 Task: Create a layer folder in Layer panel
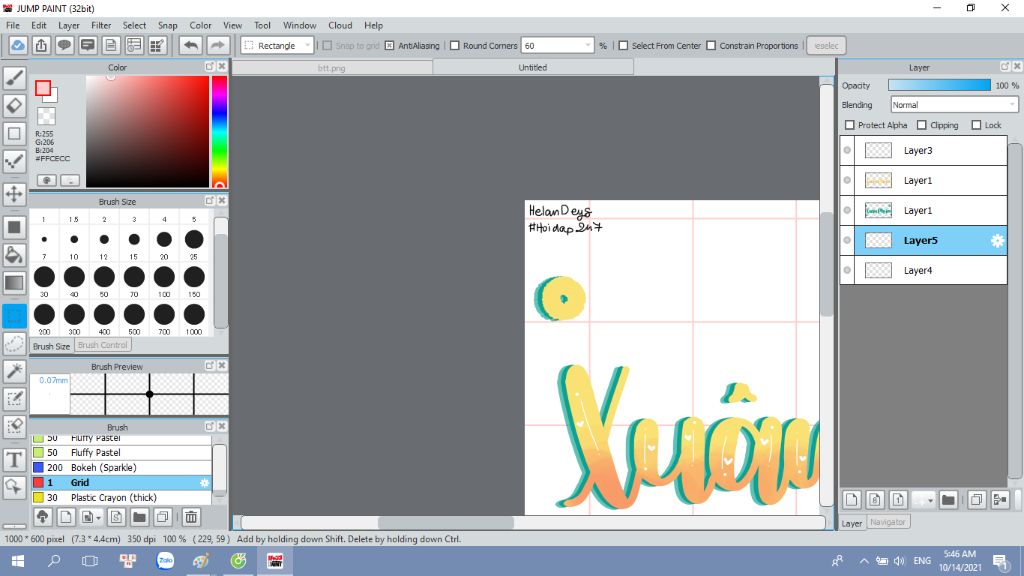click(x=948, y=500)
